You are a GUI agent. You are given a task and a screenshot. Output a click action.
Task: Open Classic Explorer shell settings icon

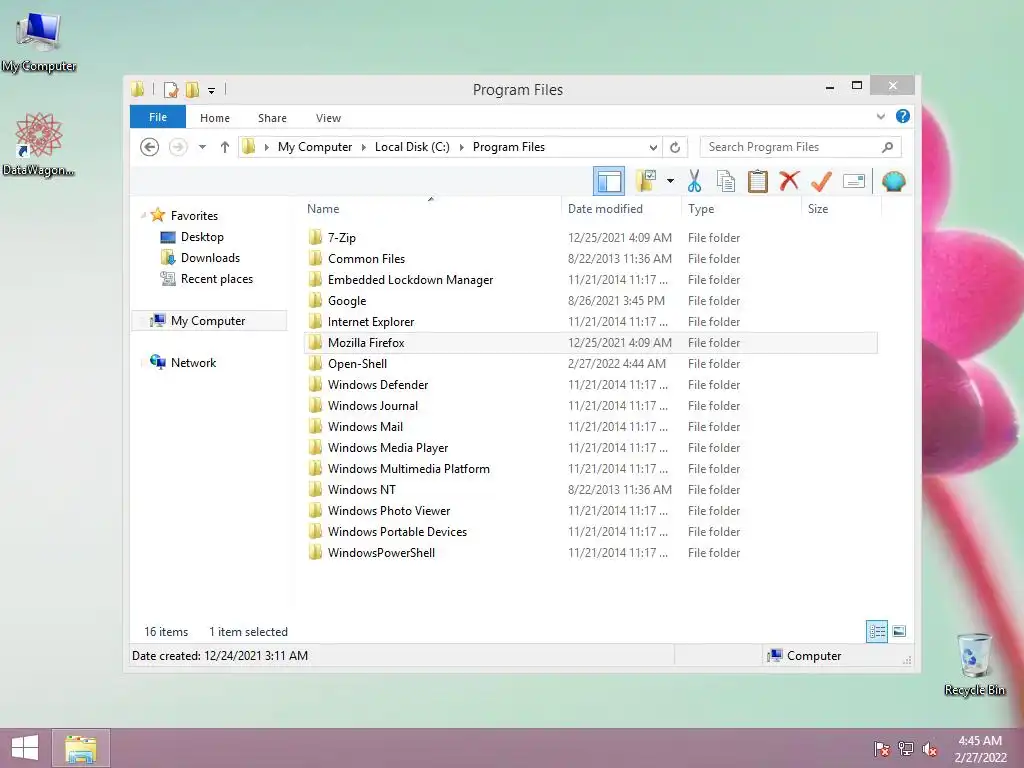tap(893, 181)
